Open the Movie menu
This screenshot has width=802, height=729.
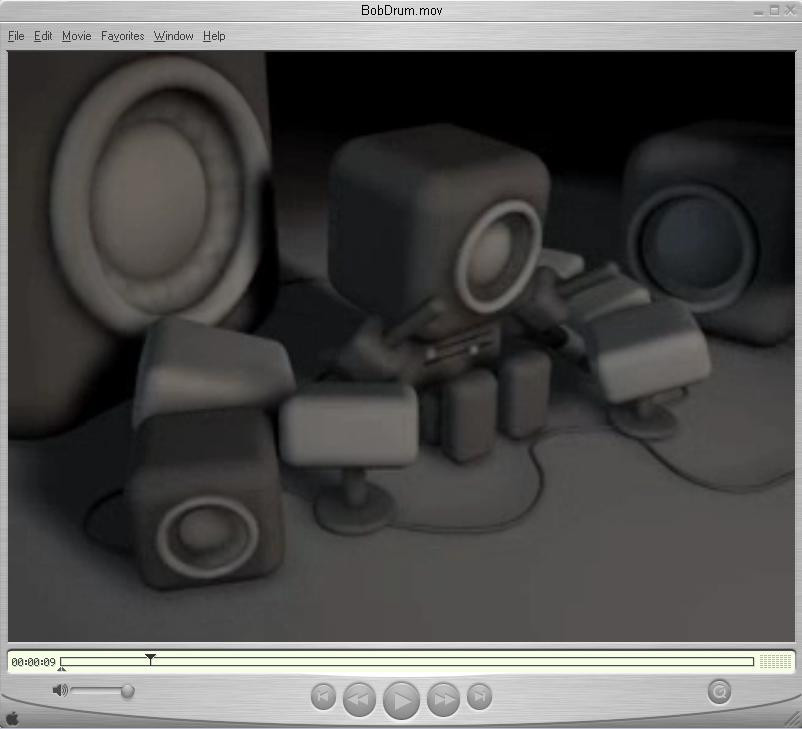point(77,36)
